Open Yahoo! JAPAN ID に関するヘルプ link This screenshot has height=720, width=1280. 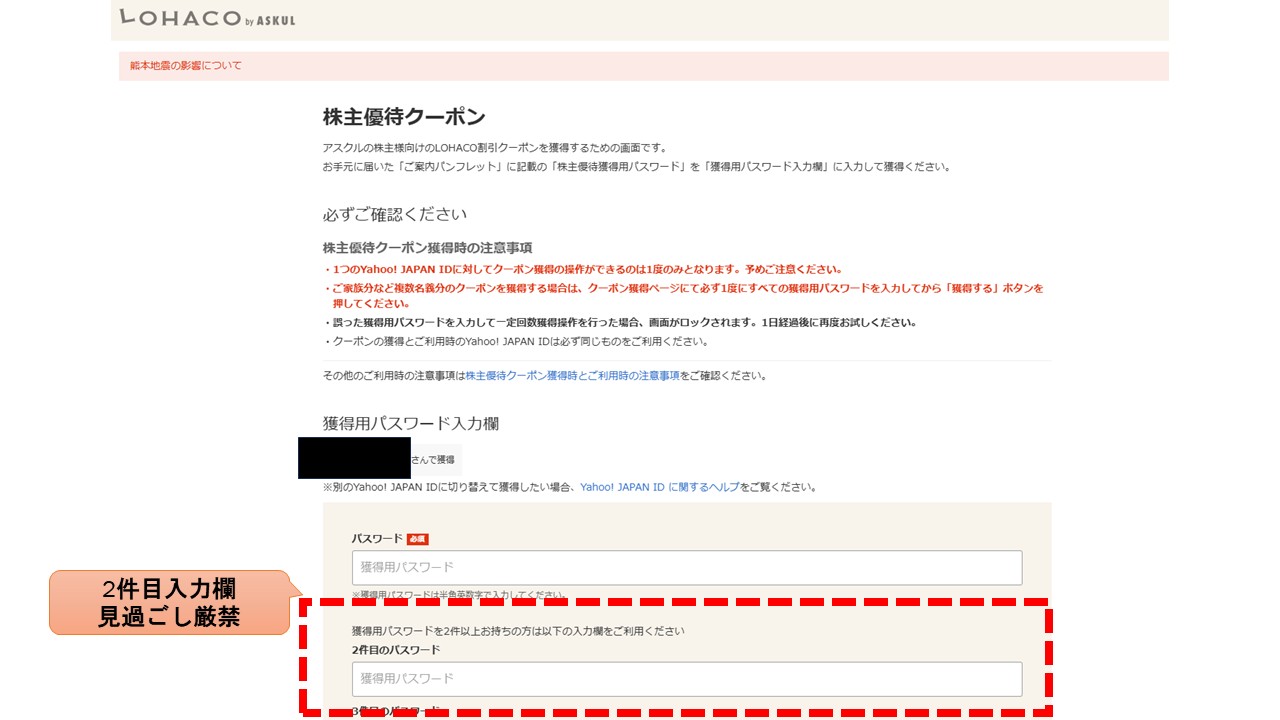[659, 487]
